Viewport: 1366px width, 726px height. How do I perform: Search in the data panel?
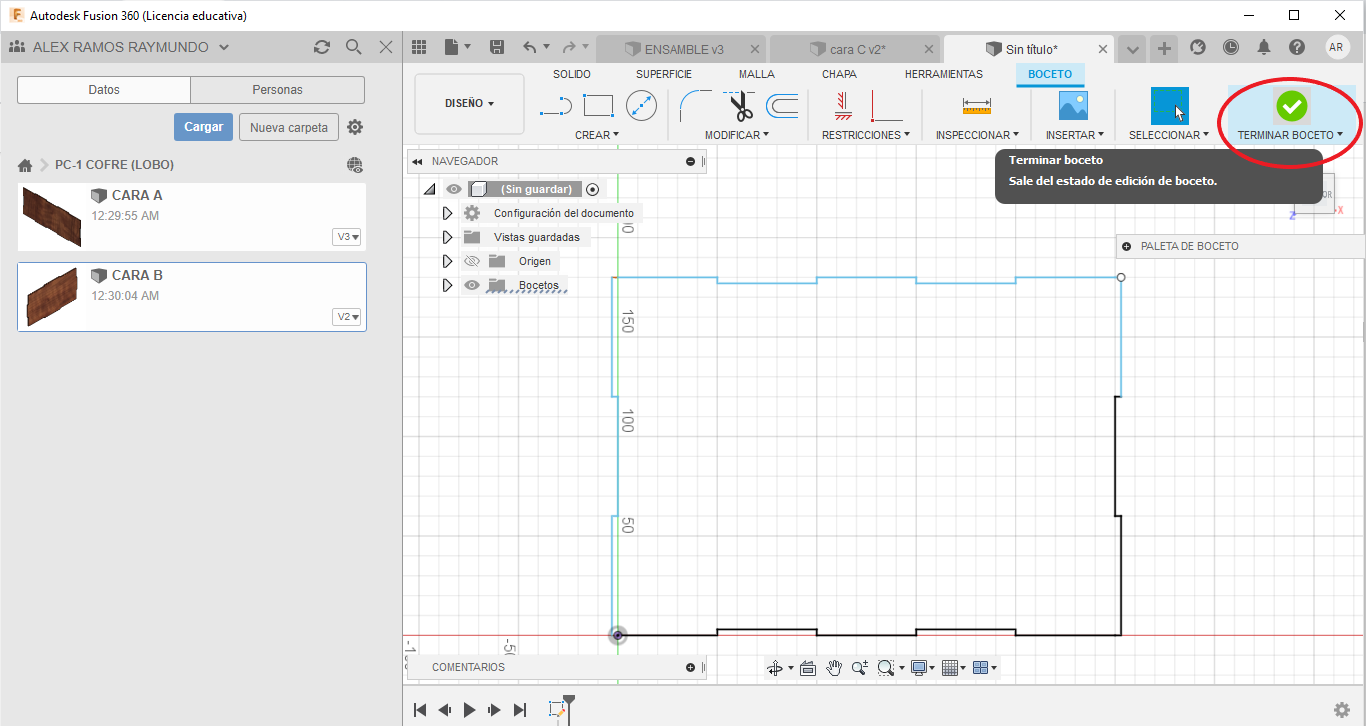pos(353,47)
